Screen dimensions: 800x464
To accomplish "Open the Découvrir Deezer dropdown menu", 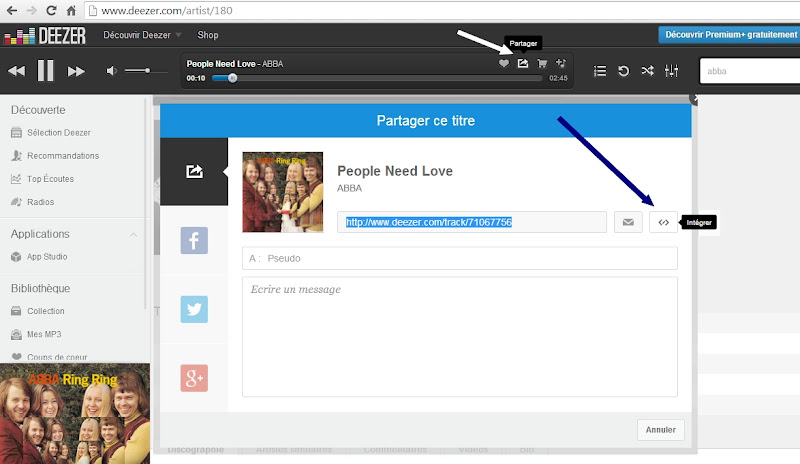I will 142,35.
